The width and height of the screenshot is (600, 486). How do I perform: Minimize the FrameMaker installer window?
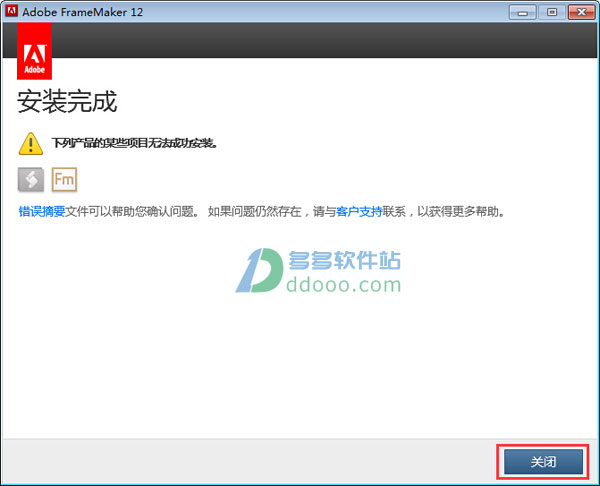523,12
